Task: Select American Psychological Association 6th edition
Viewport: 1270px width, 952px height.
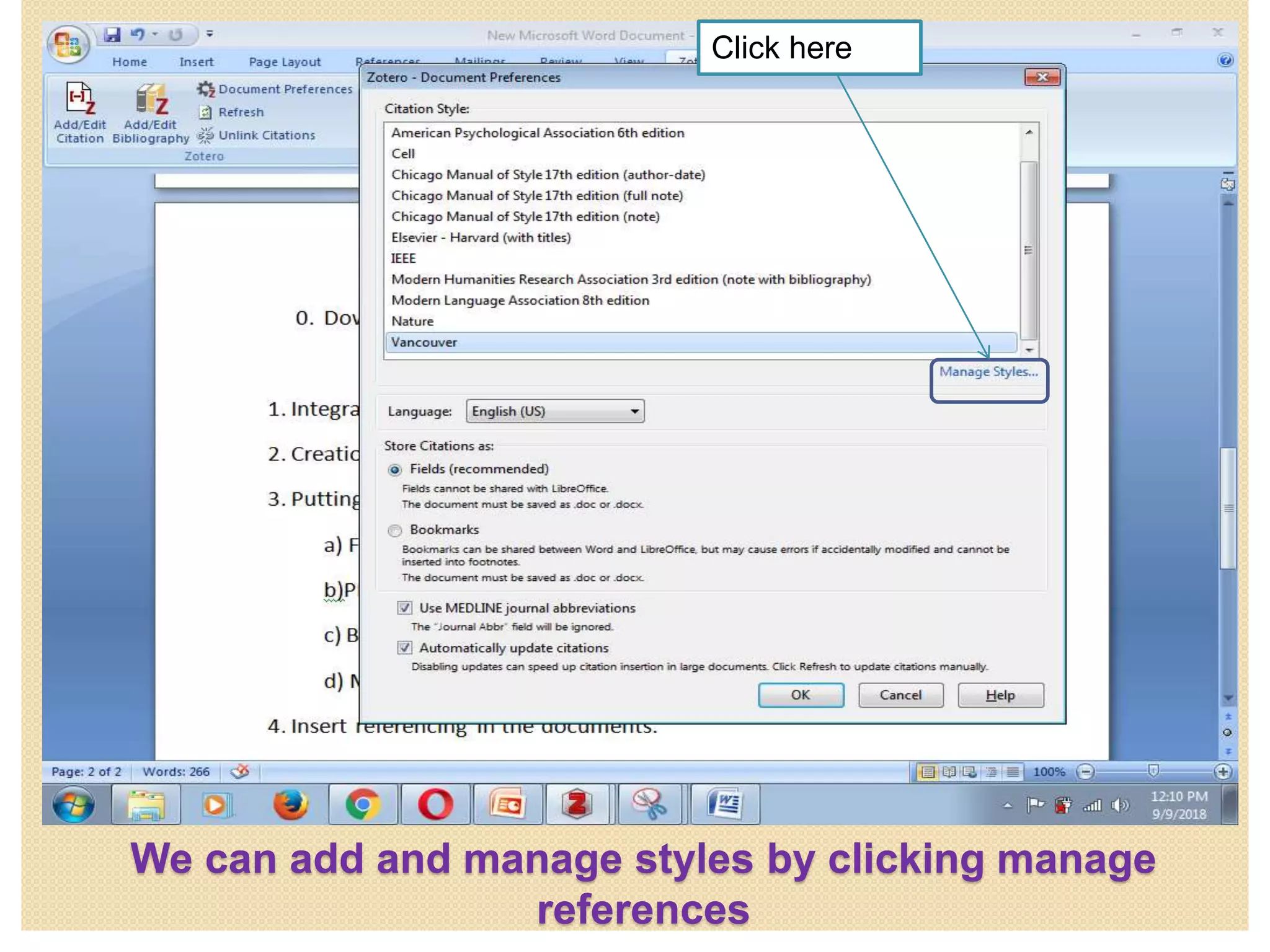Action: pos(701,133)
